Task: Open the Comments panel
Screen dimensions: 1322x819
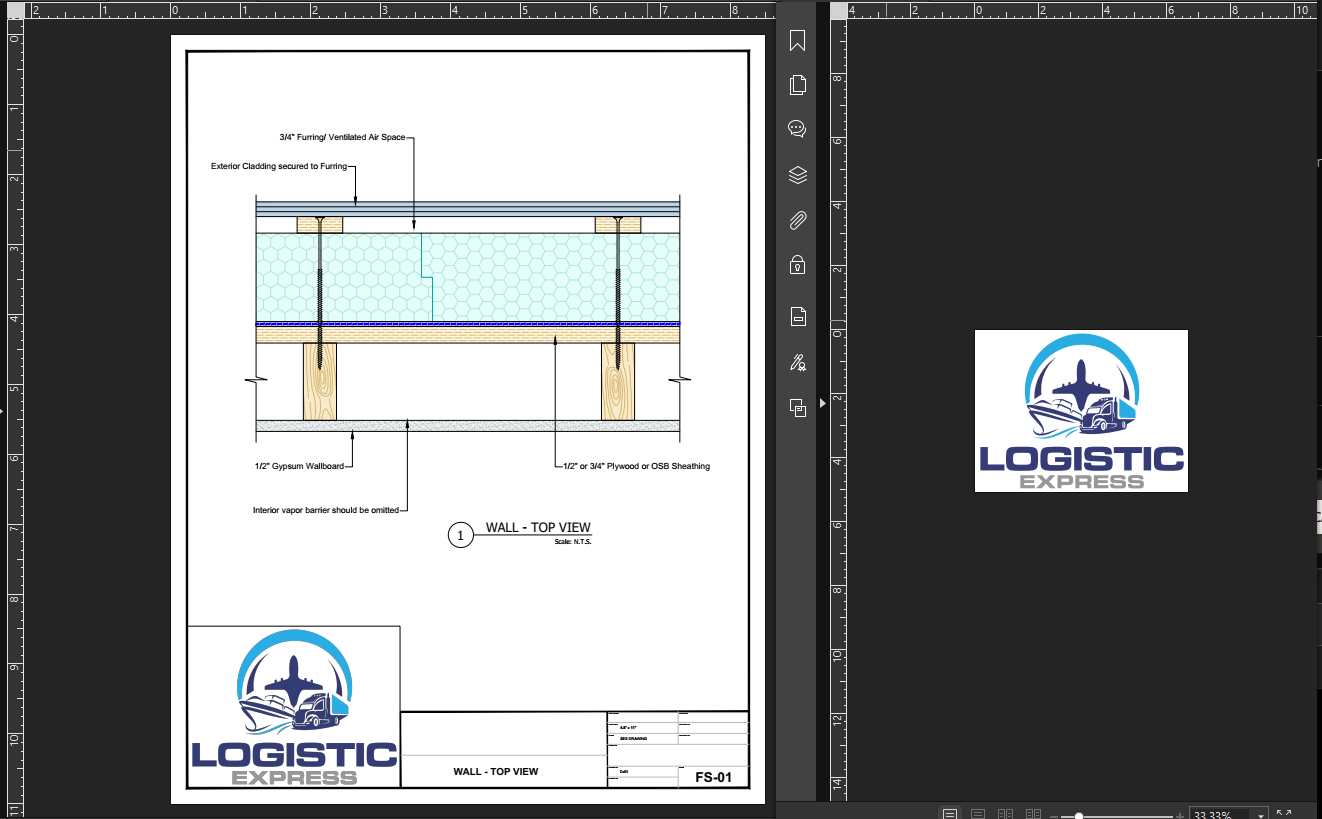Action: coord(797,129)
